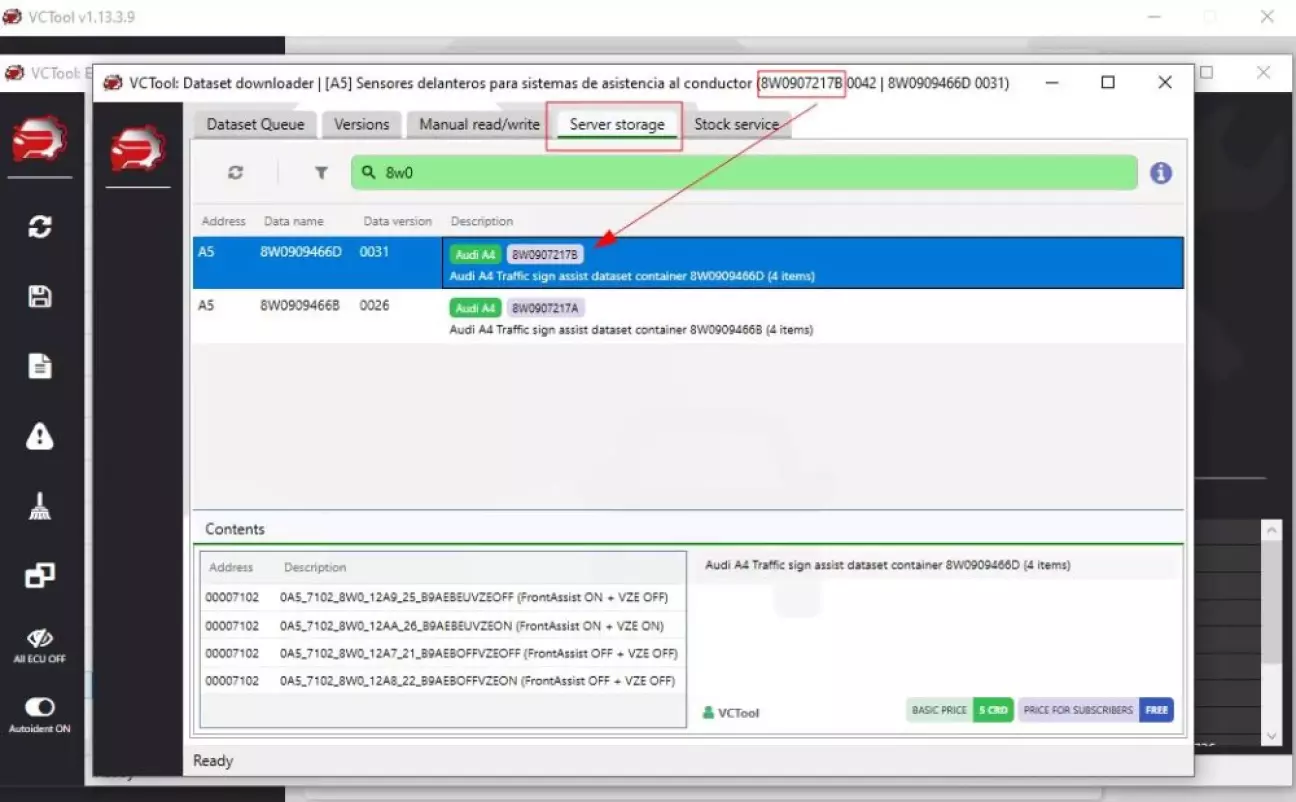Click the overlapping windows sidebar icon
This screenshot has height=802, width=1296.
coord(40,576)
